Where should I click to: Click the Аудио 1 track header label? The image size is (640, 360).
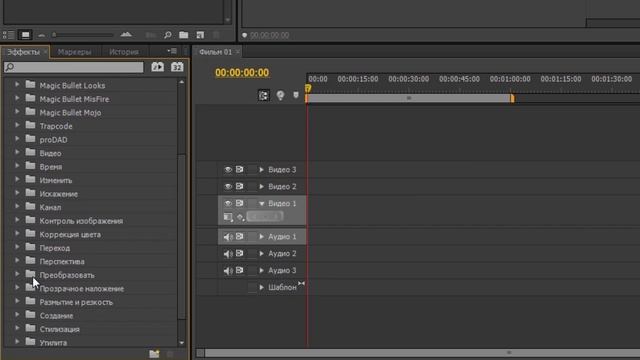pyautogui.click(x=282, y=237)
